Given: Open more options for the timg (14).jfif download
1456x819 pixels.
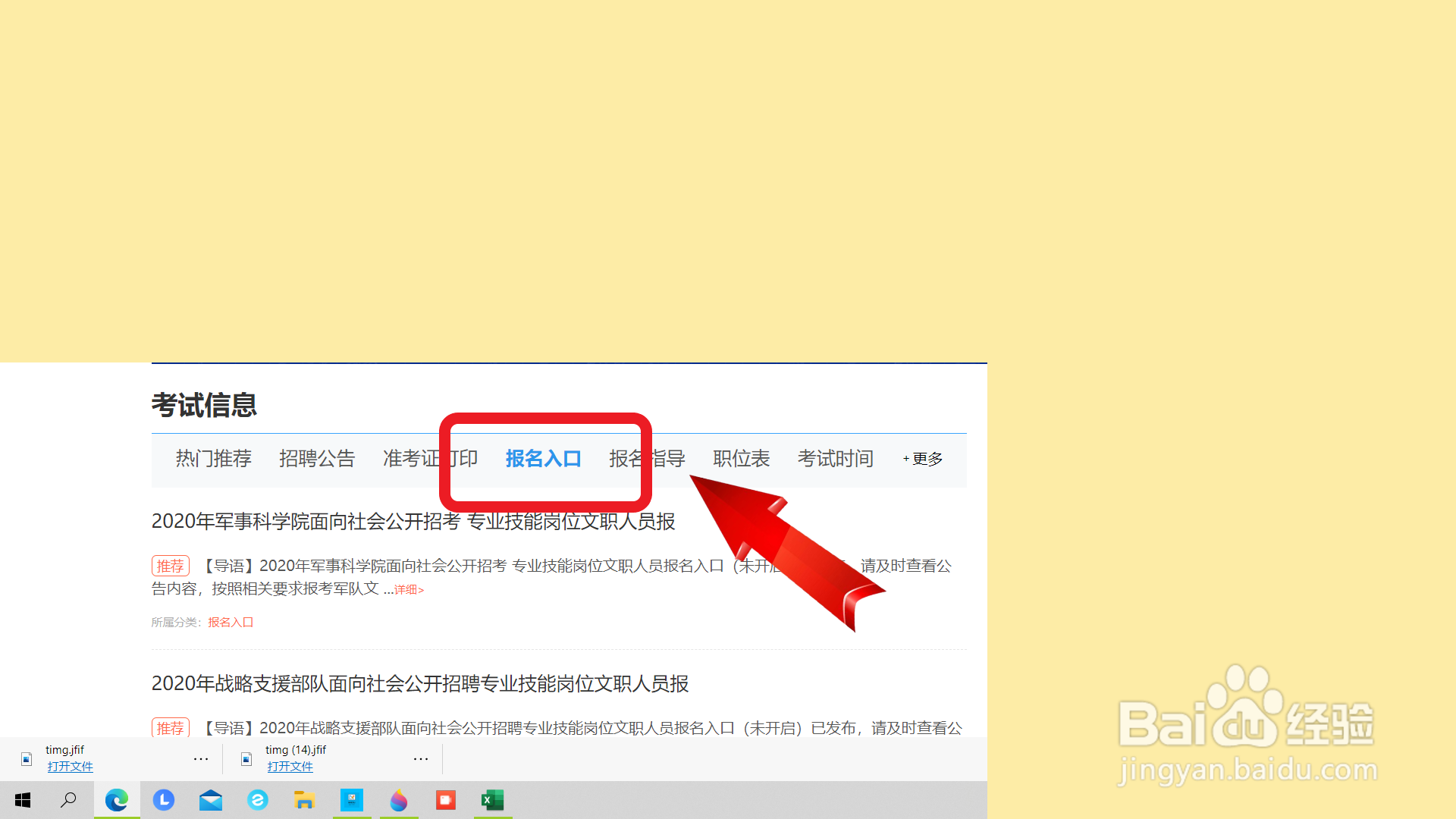Looking at the screenshot, I should click(x=421, y=758).
